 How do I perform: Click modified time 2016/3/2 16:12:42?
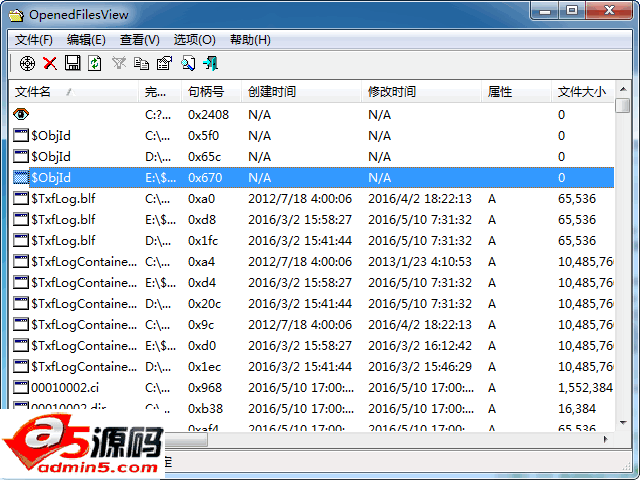tap(420, 346)
